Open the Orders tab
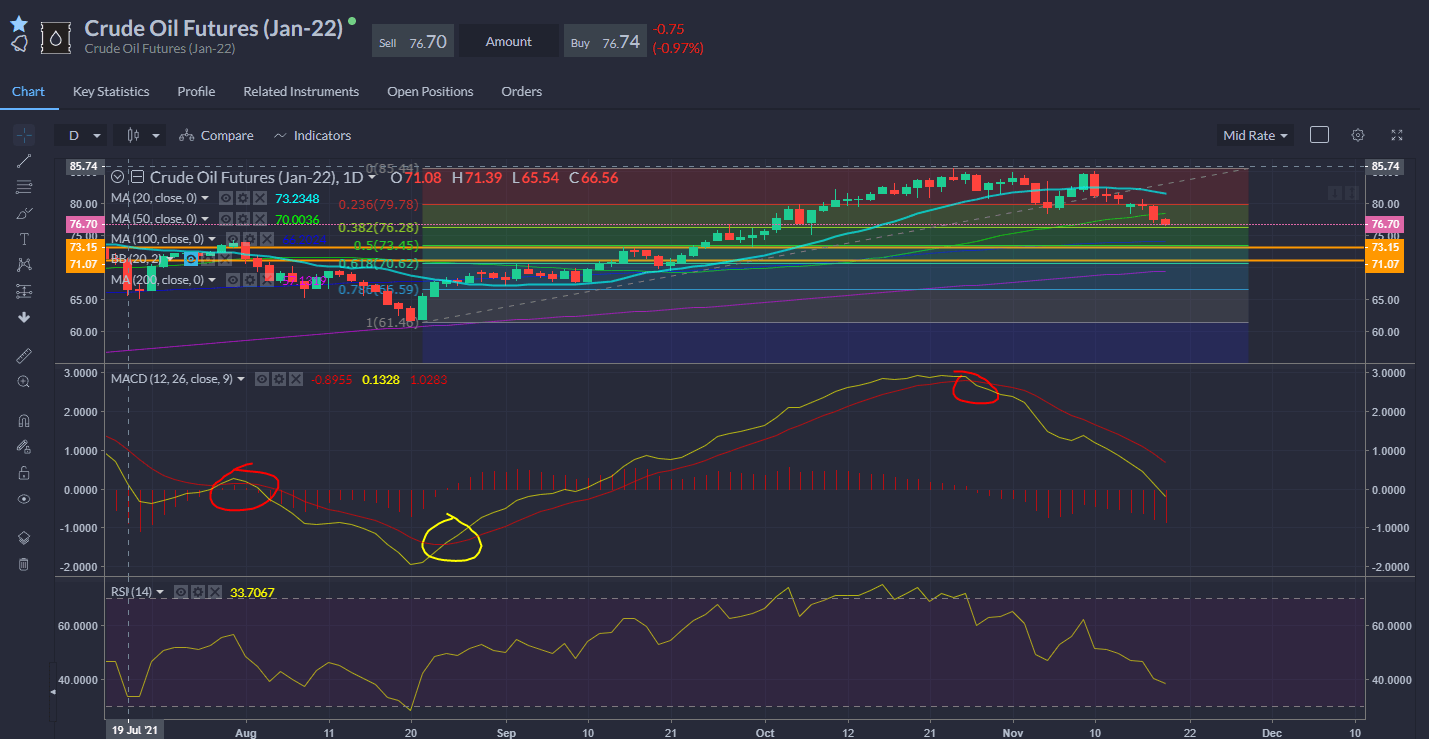The image size is (1429, 739). pos(521,91)
